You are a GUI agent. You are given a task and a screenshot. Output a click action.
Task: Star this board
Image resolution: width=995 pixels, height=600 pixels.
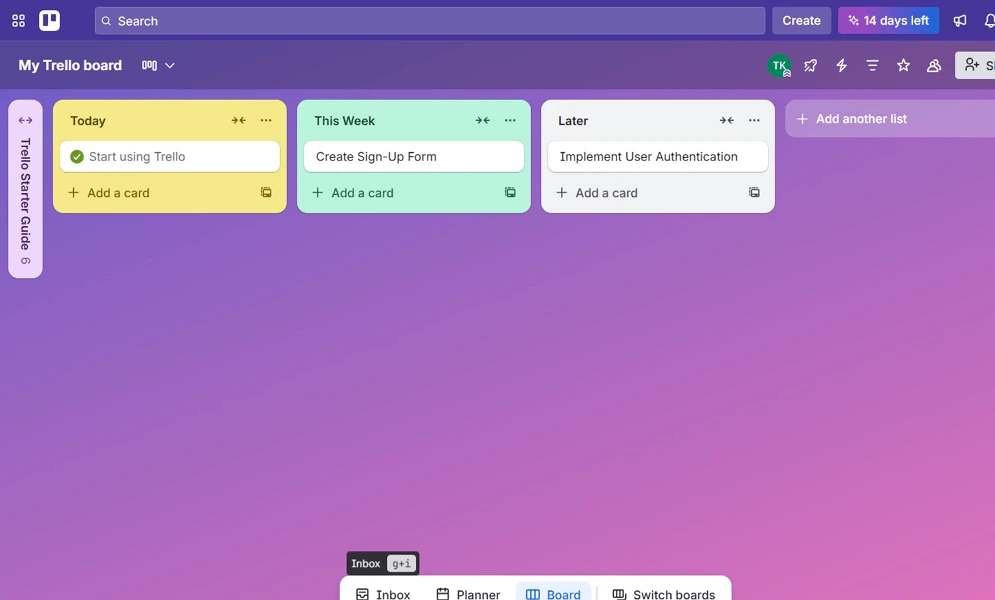click(x=903, y=65)
